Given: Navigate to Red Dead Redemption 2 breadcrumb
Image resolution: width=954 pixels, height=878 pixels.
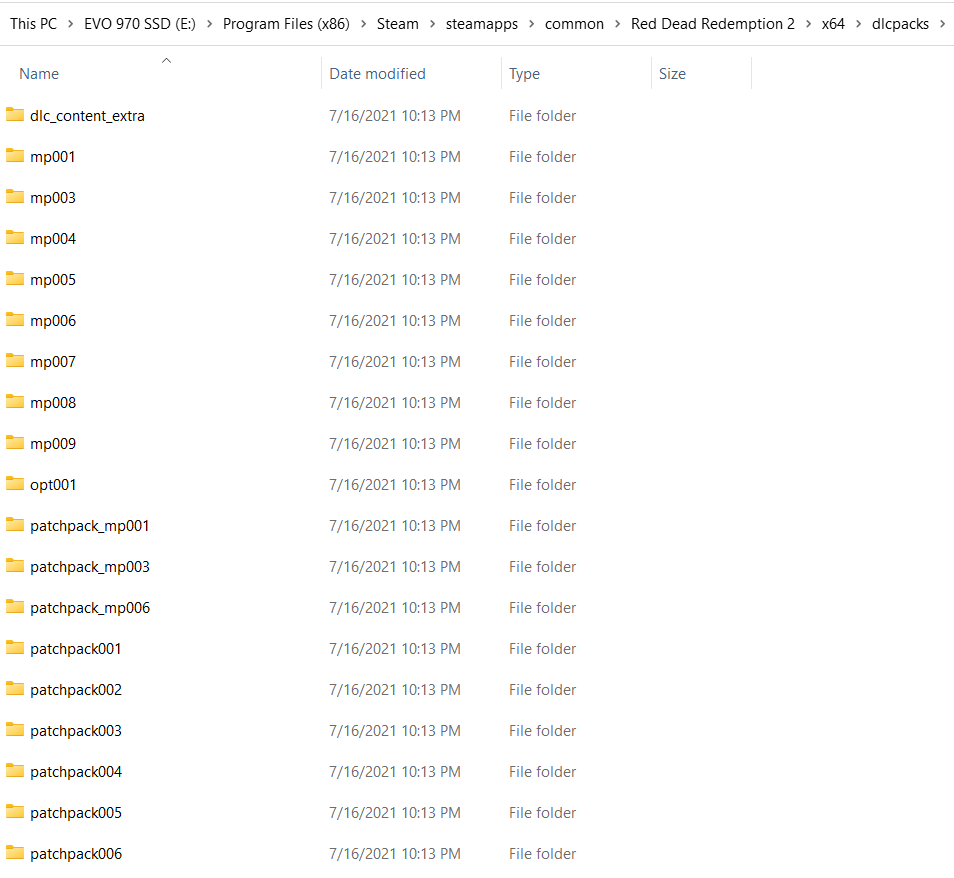Looking at the screenshot, I should coord(712,24).
